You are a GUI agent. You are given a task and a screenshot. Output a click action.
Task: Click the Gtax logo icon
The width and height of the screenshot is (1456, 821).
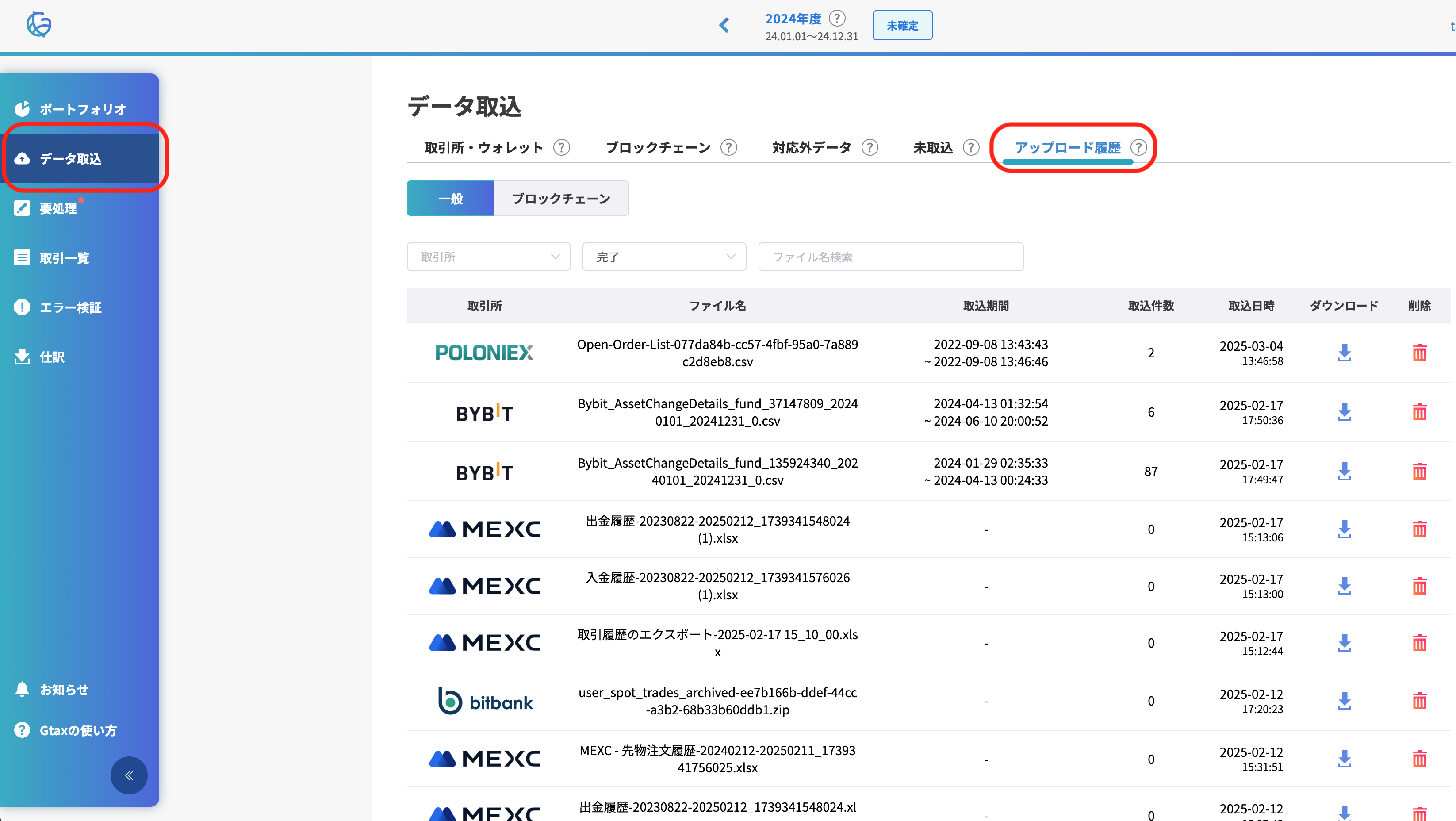pyautogui.click(x=39, y=24)
